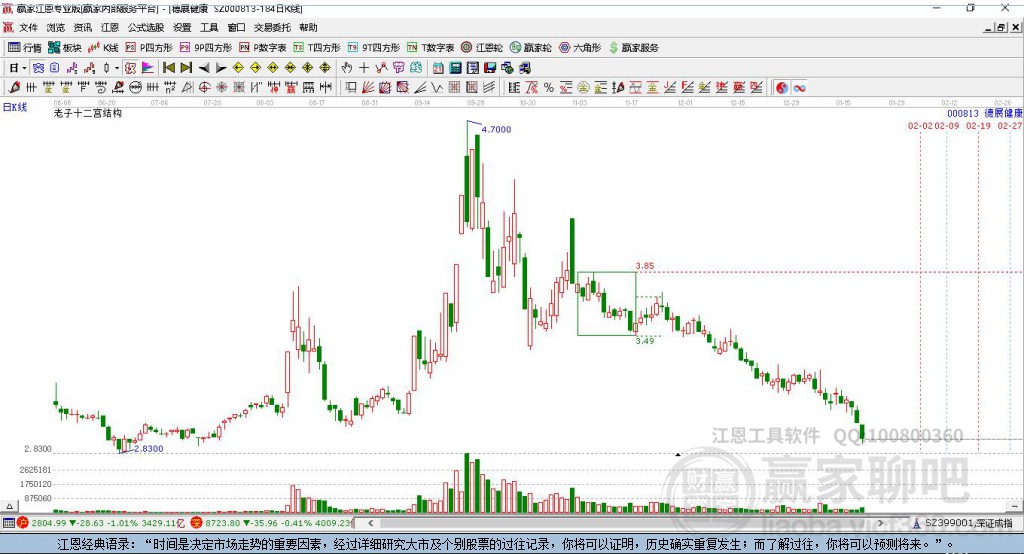Select the rectangle drawing tool
This screenshot has height=554, width=1024.
pos(350,88)
